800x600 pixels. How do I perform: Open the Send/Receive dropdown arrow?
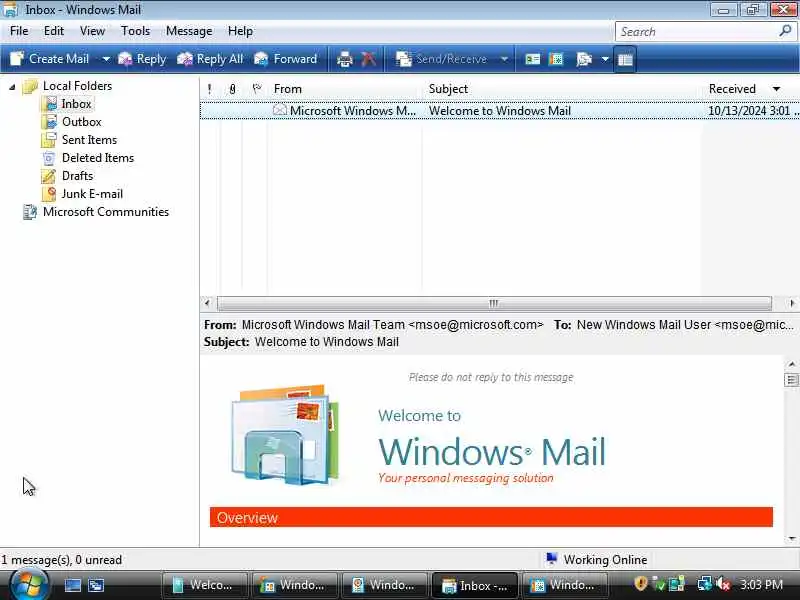click(504, 59)
